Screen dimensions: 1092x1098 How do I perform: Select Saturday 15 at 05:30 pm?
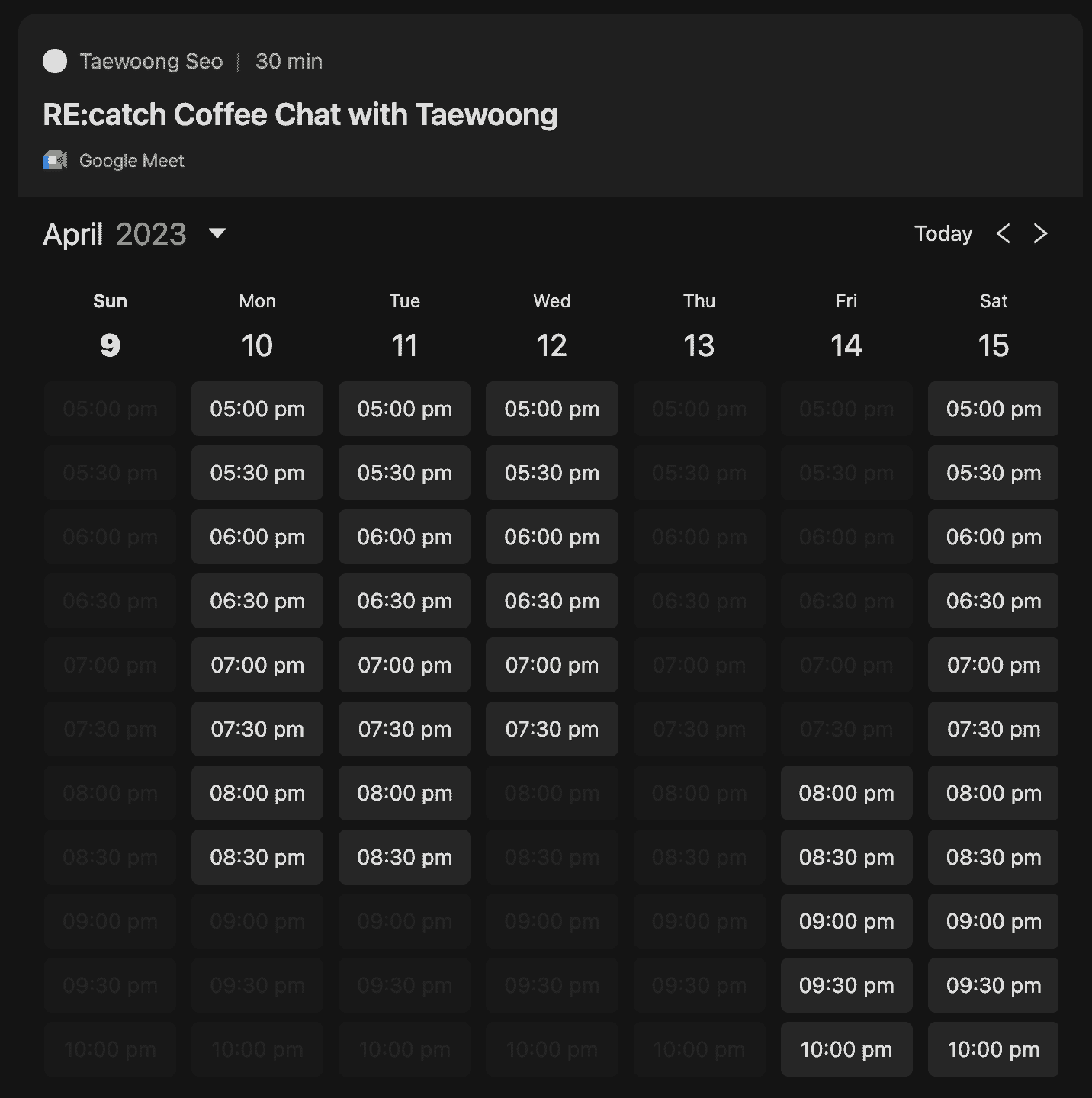[993, 474]
